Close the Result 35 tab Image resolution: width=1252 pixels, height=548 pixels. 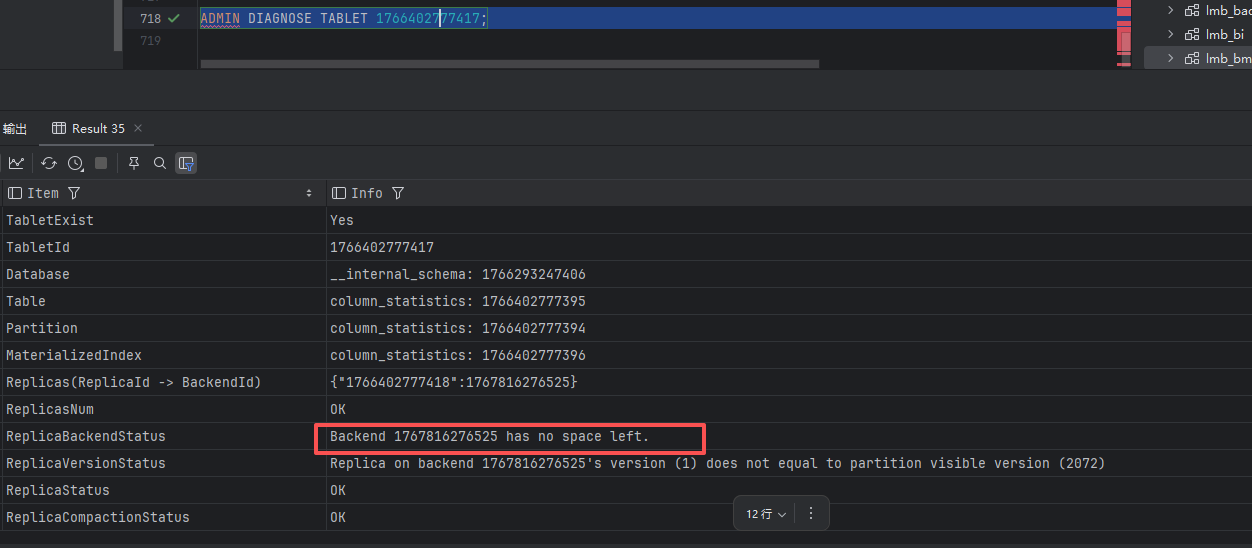point(138,128)
